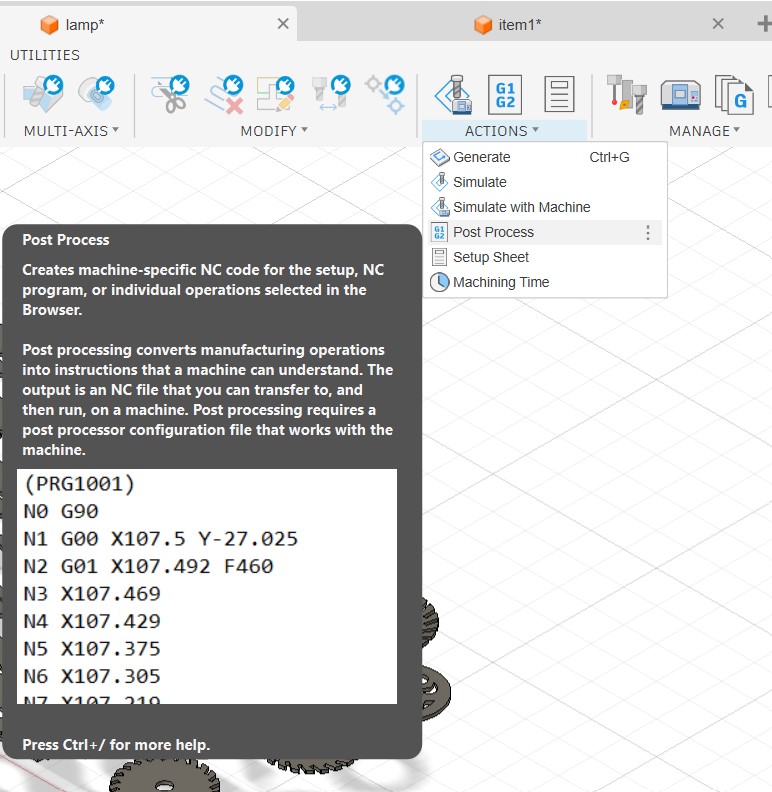Click the 'Press Ctrl+/ for more help' text
This screenshot has height=792, width=772.
(x=116, y=745)
